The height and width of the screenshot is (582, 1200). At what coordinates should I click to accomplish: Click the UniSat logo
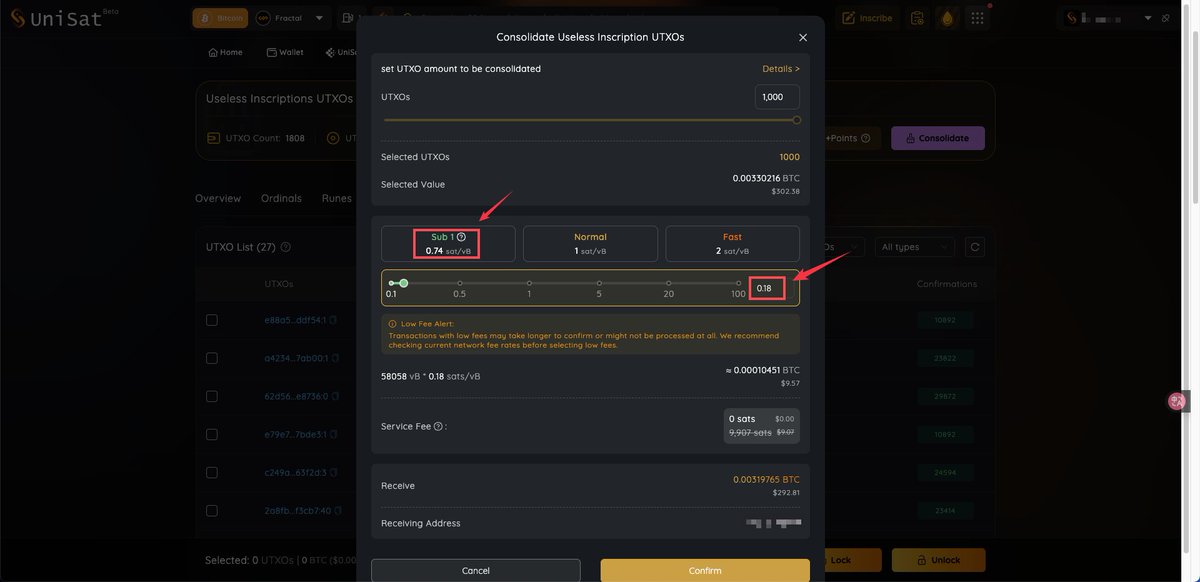pos(64,17)
